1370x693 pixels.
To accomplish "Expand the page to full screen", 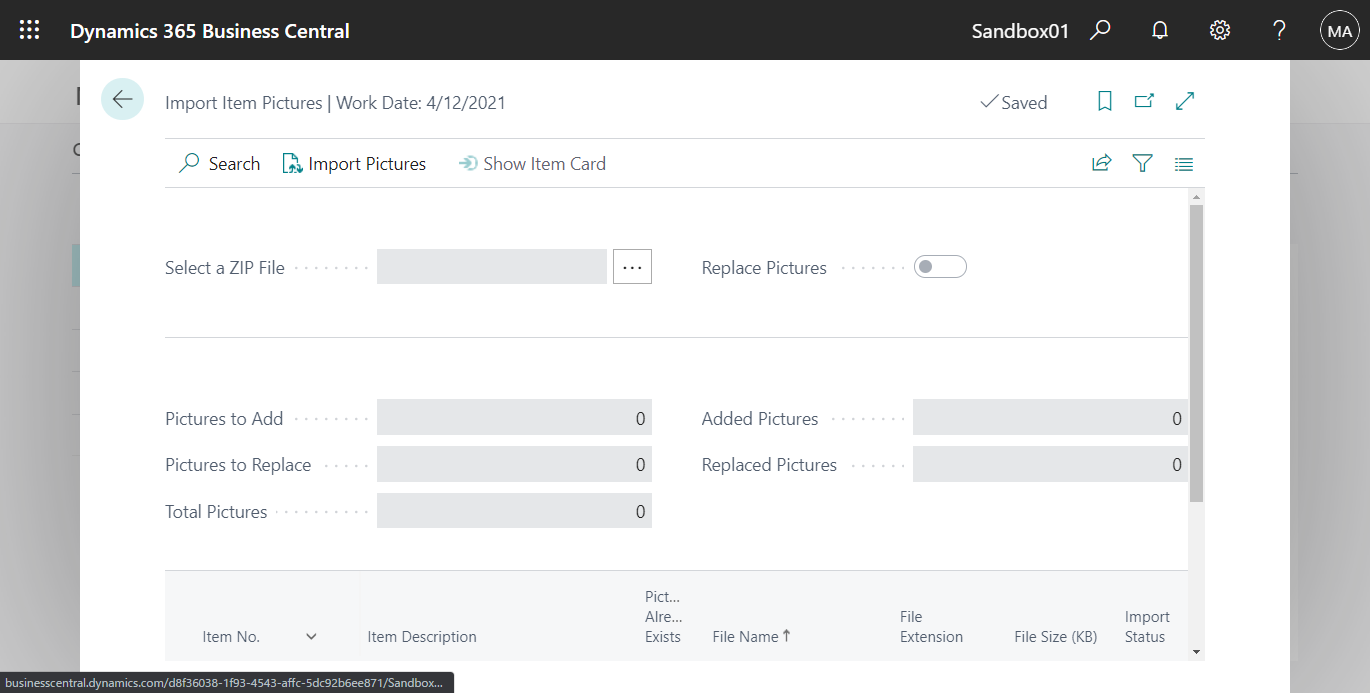I will (1184, 101).
